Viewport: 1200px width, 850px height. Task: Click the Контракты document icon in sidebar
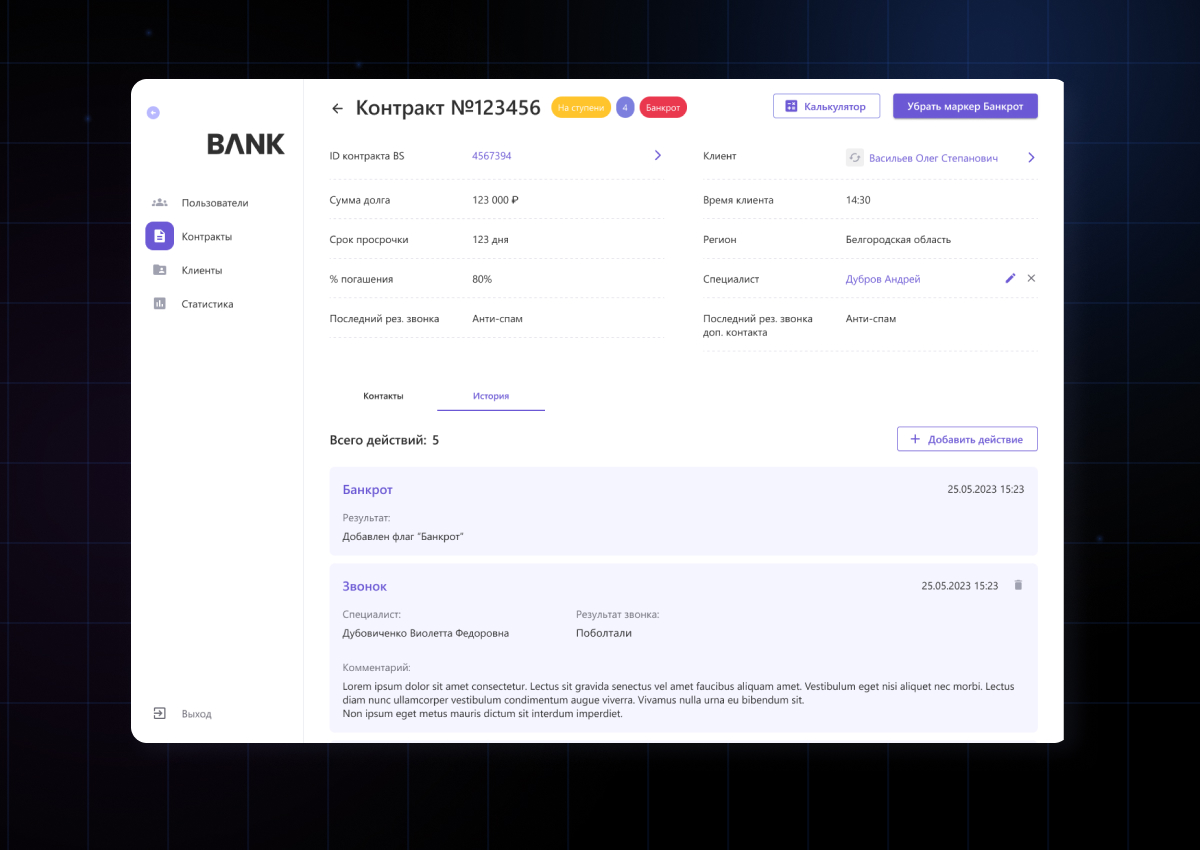click(x=159, y=236)
